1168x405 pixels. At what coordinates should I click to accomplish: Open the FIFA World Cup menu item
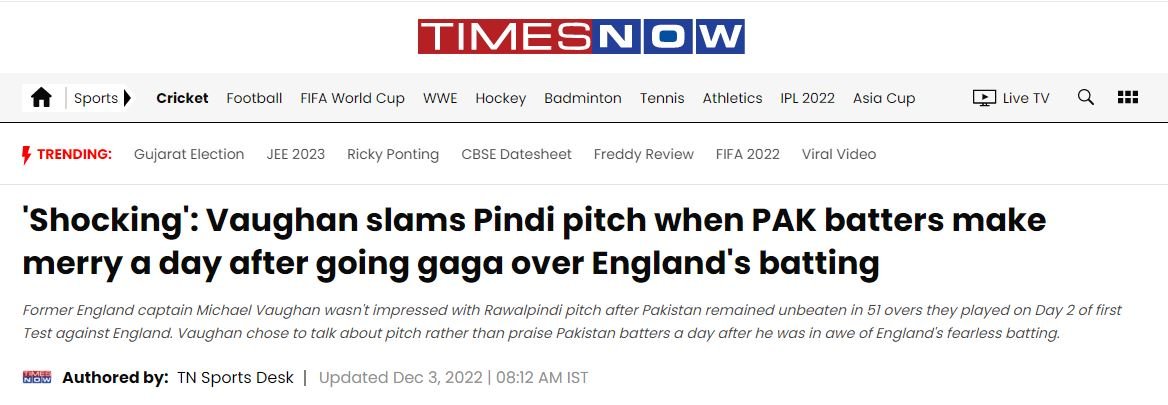tap(352, 98)
